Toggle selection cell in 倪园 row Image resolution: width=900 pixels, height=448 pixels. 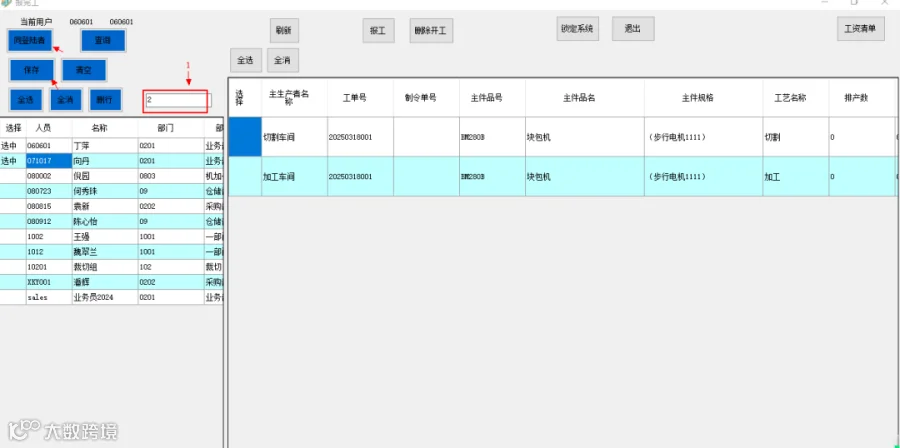[x=13, y=176]
